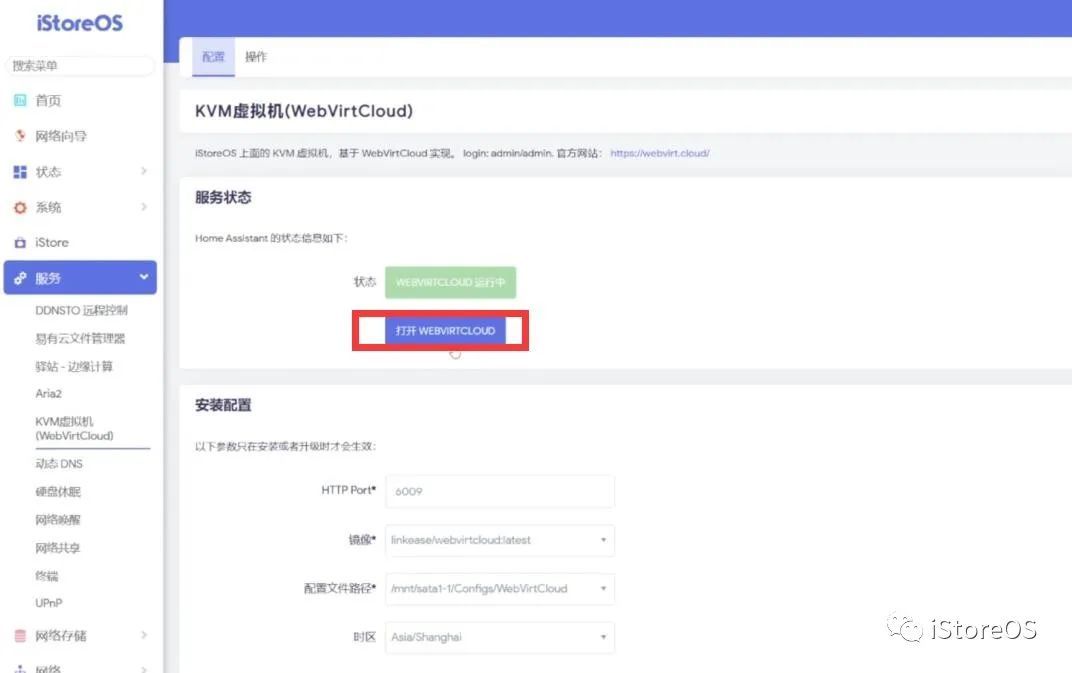Click the iStoreOS logo
The image size is (1072, 673).
tap(79, 23)
